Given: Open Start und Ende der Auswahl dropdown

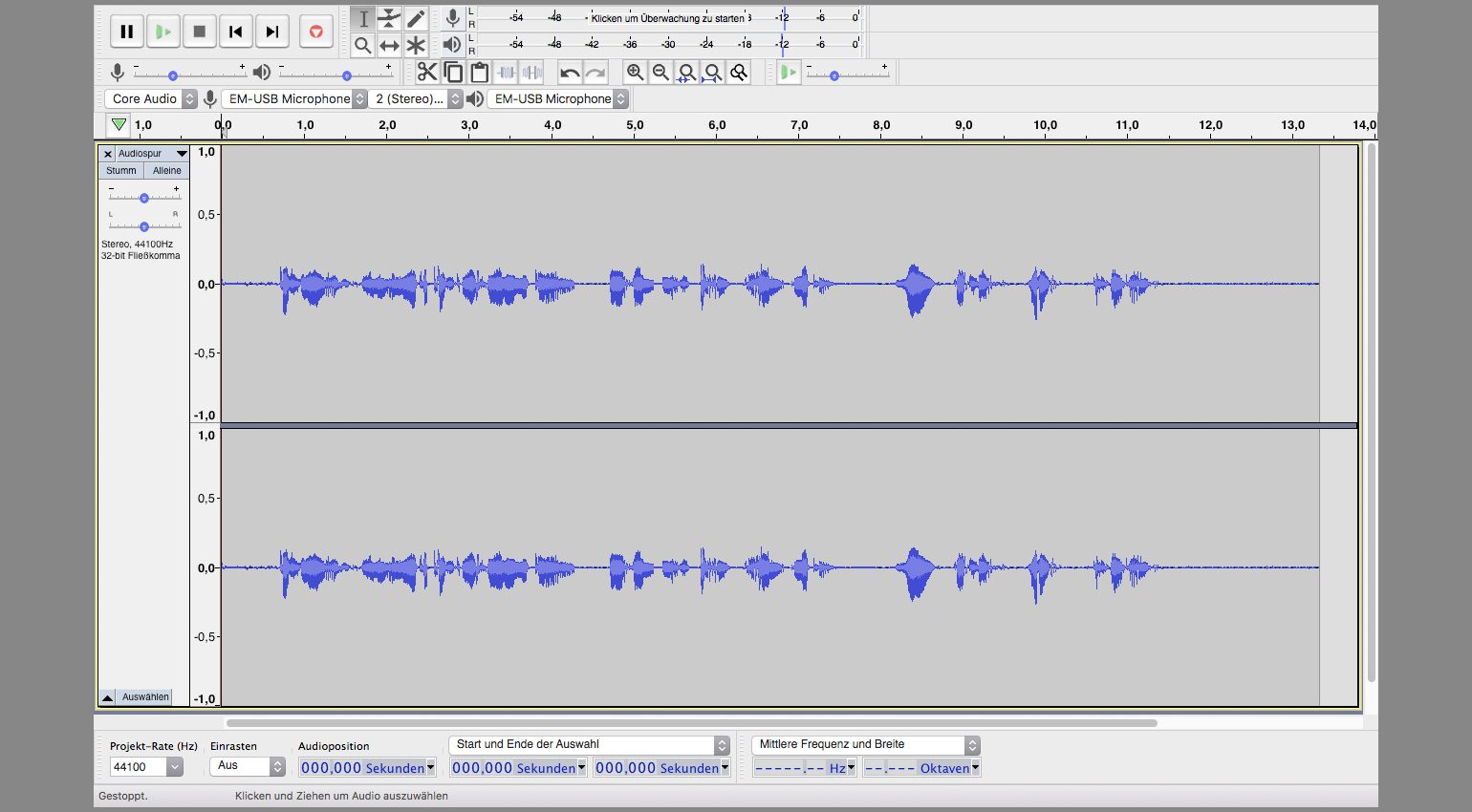Looking at the screenshot, I should click(x=589, y=744).
